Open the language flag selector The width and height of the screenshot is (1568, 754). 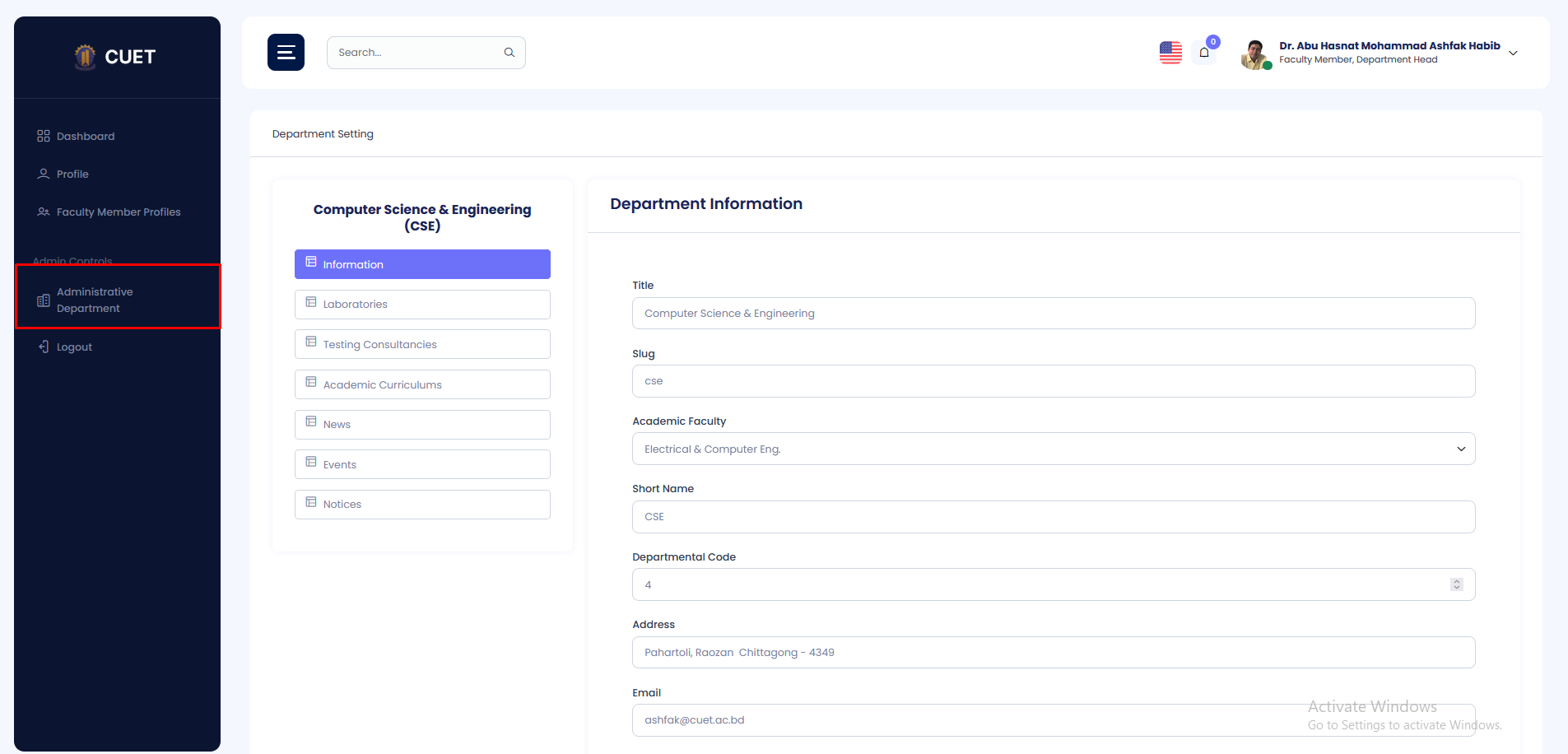[1170, 53]
